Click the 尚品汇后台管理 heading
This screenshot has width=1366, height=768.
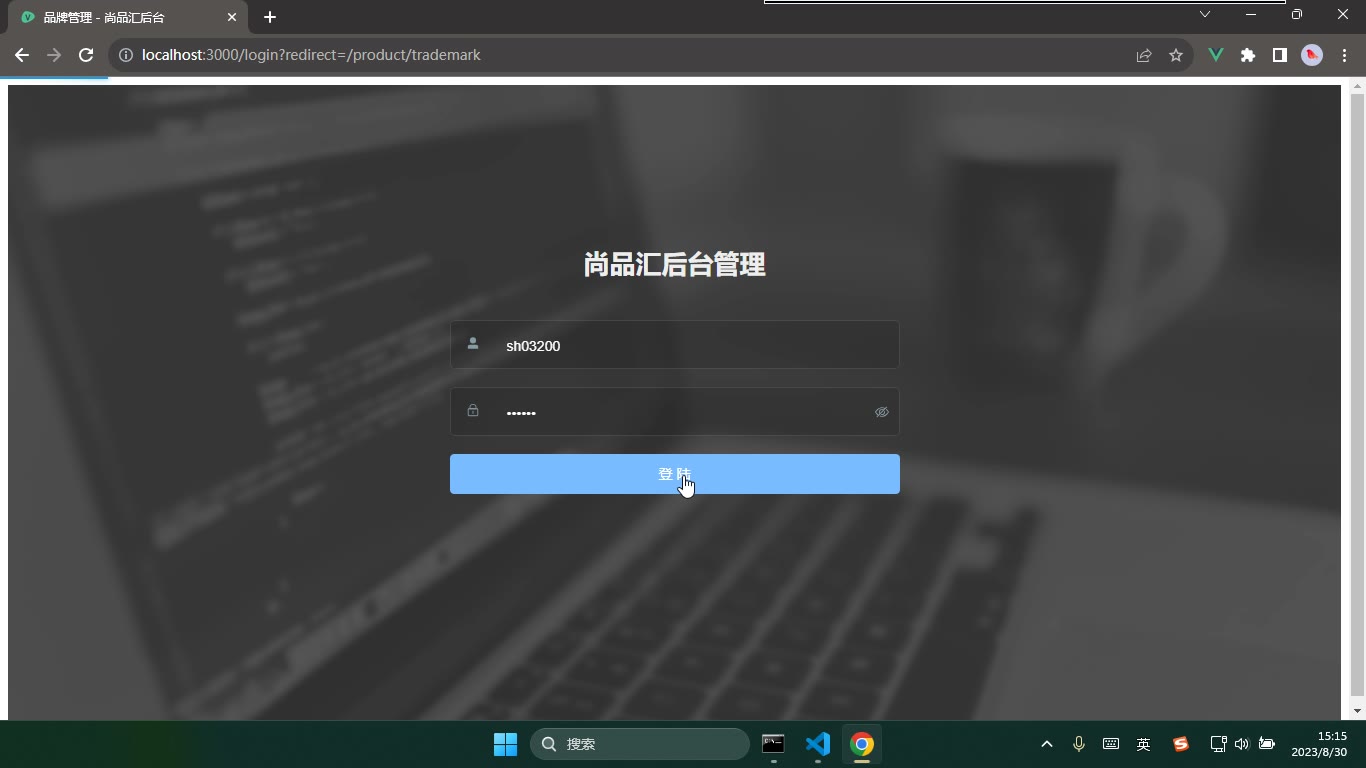[675, 265]
